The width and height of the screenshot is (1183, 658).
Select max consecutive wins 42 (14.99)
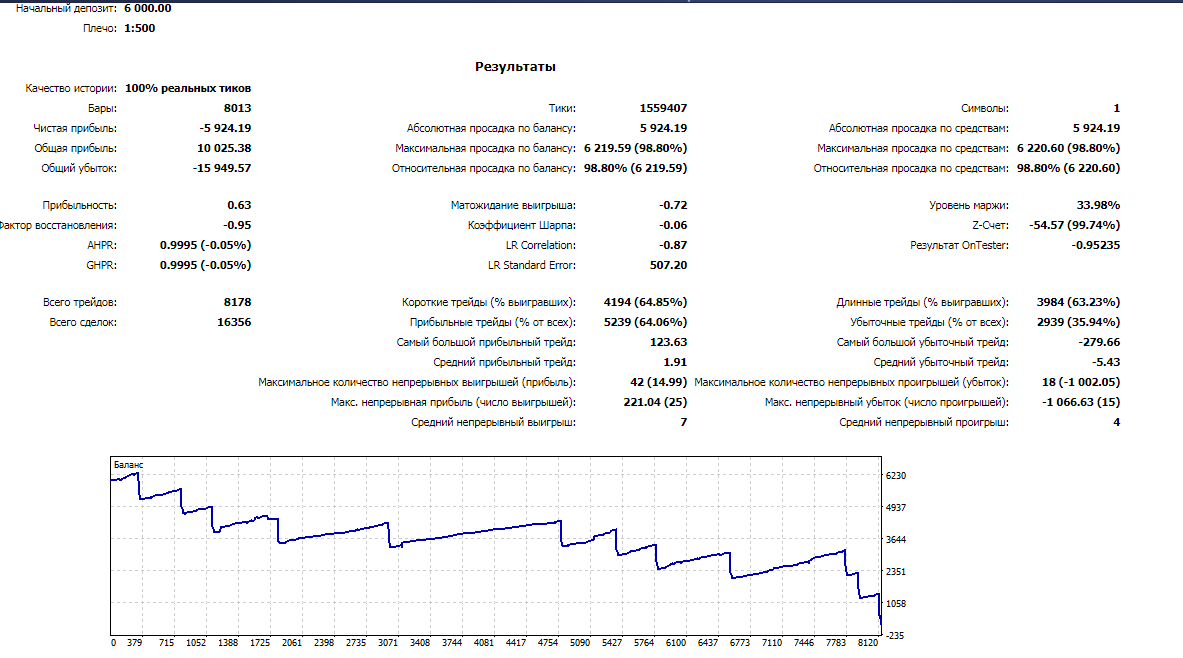point(659,382)
